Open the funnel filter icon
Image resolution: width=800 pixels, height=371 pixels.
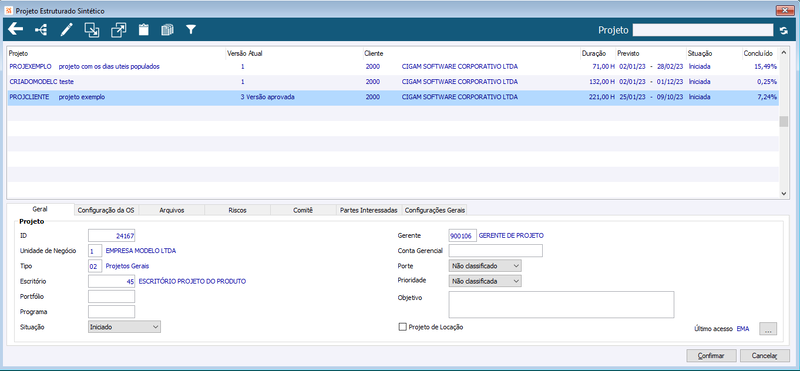(x=191, y=31)
